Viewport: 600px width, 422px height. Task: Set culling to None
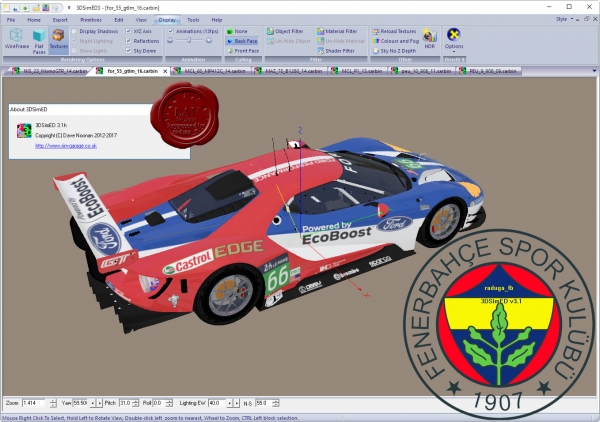click(x=237, y=31)
